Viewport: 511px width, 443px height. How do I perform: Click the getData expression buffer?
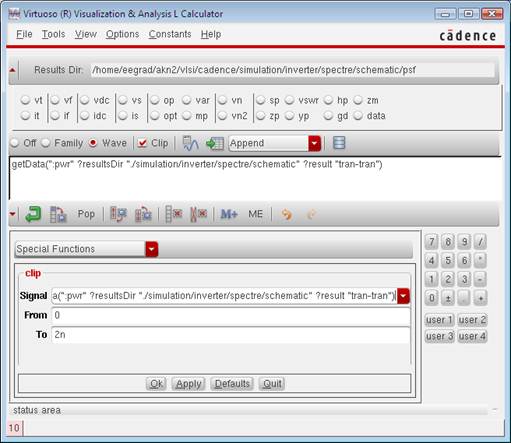(x=255, y=178)
